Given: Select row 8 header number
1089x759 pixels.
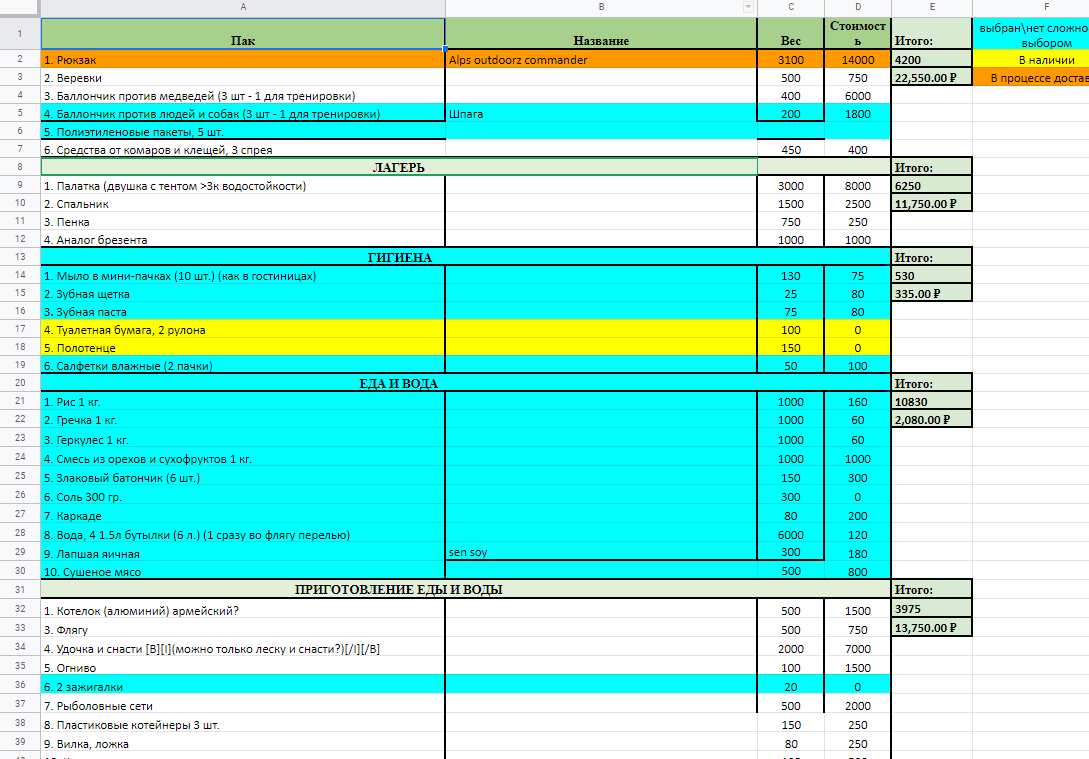Looking at the screenshot, I should coord(20,167).
